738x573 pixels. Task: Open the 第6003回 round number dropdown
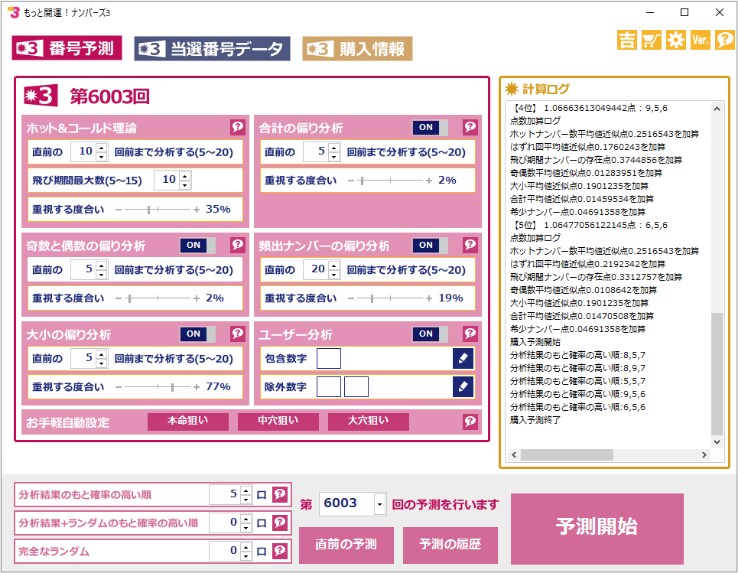(x=380, y=504)
